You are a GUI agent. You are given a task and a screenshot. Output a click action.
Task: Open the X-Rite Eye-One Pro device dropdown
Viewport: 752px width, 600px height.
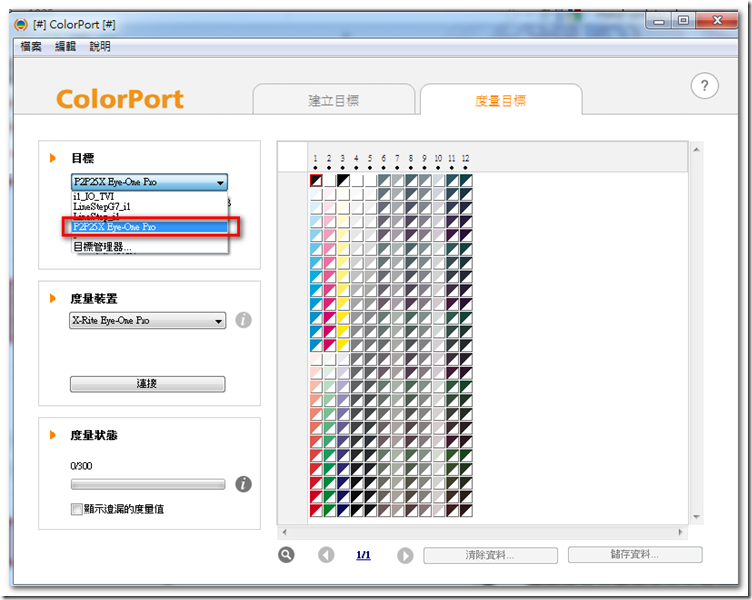click(x=148, y=320)
